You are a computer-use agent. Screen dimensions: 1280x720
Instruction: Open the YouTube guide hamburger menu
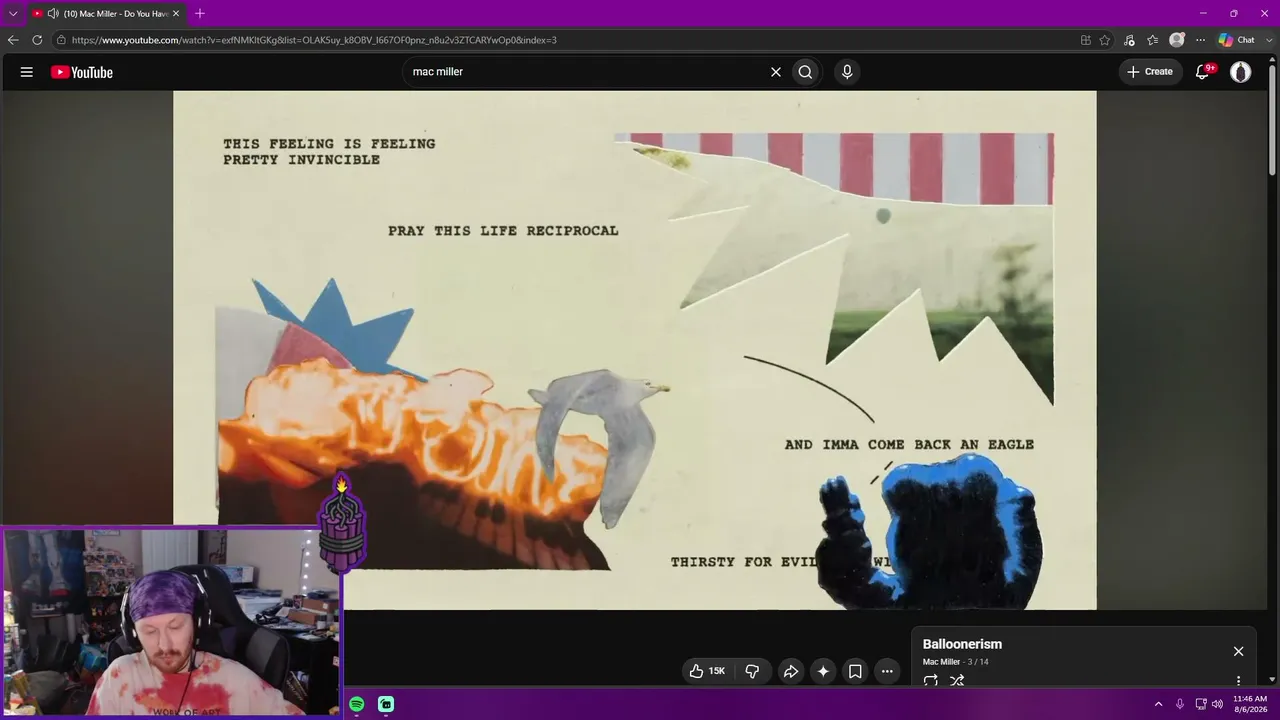(x=27, y=72)
